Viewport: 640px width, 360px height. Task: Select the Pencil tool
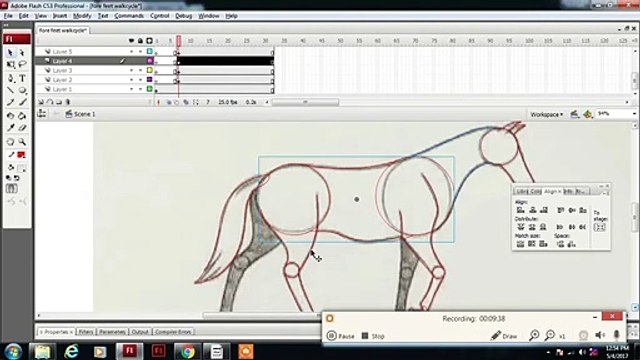tap(10, 102)
